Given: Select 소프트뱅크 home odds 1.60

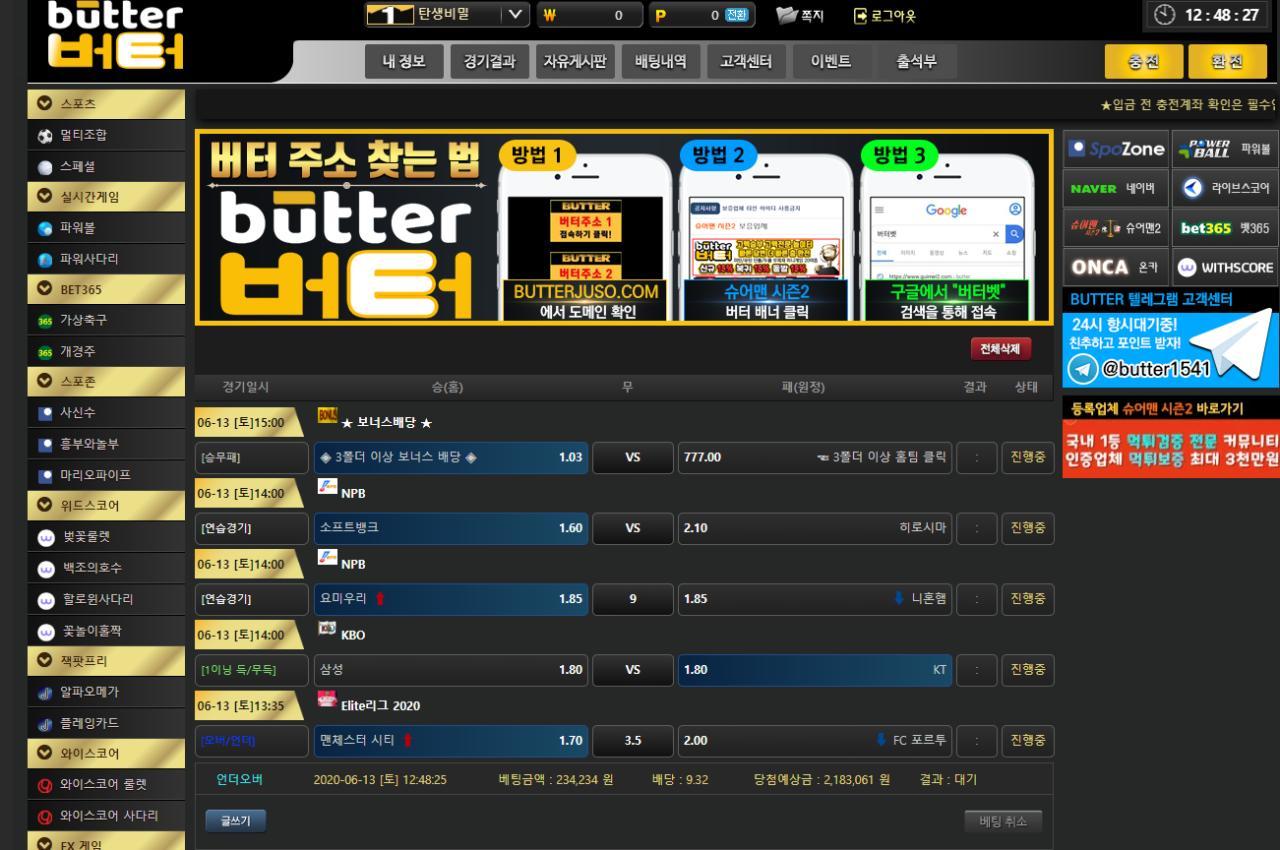Looking at the screenshot, I should pos(451,528).
